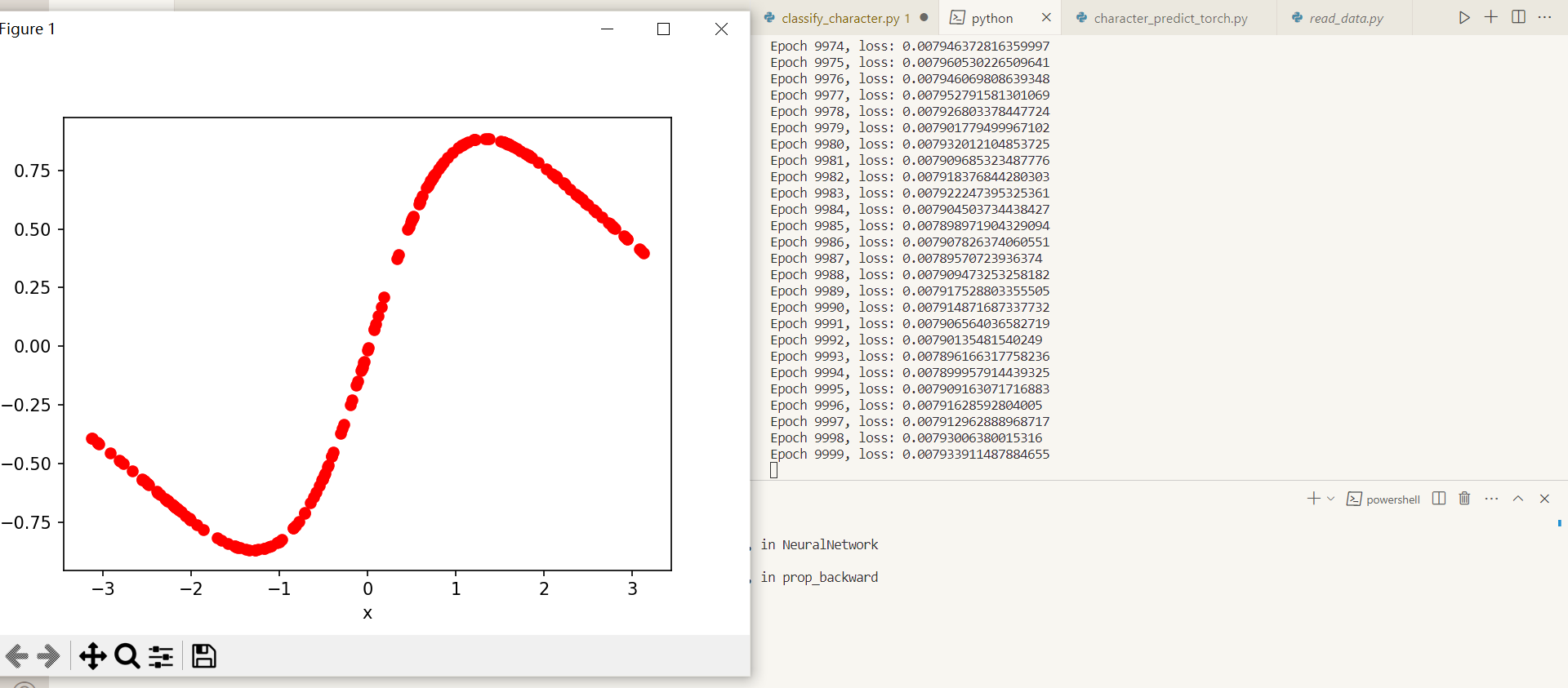
Task: Split the powershell terminal
Action: click(1439, 499)
